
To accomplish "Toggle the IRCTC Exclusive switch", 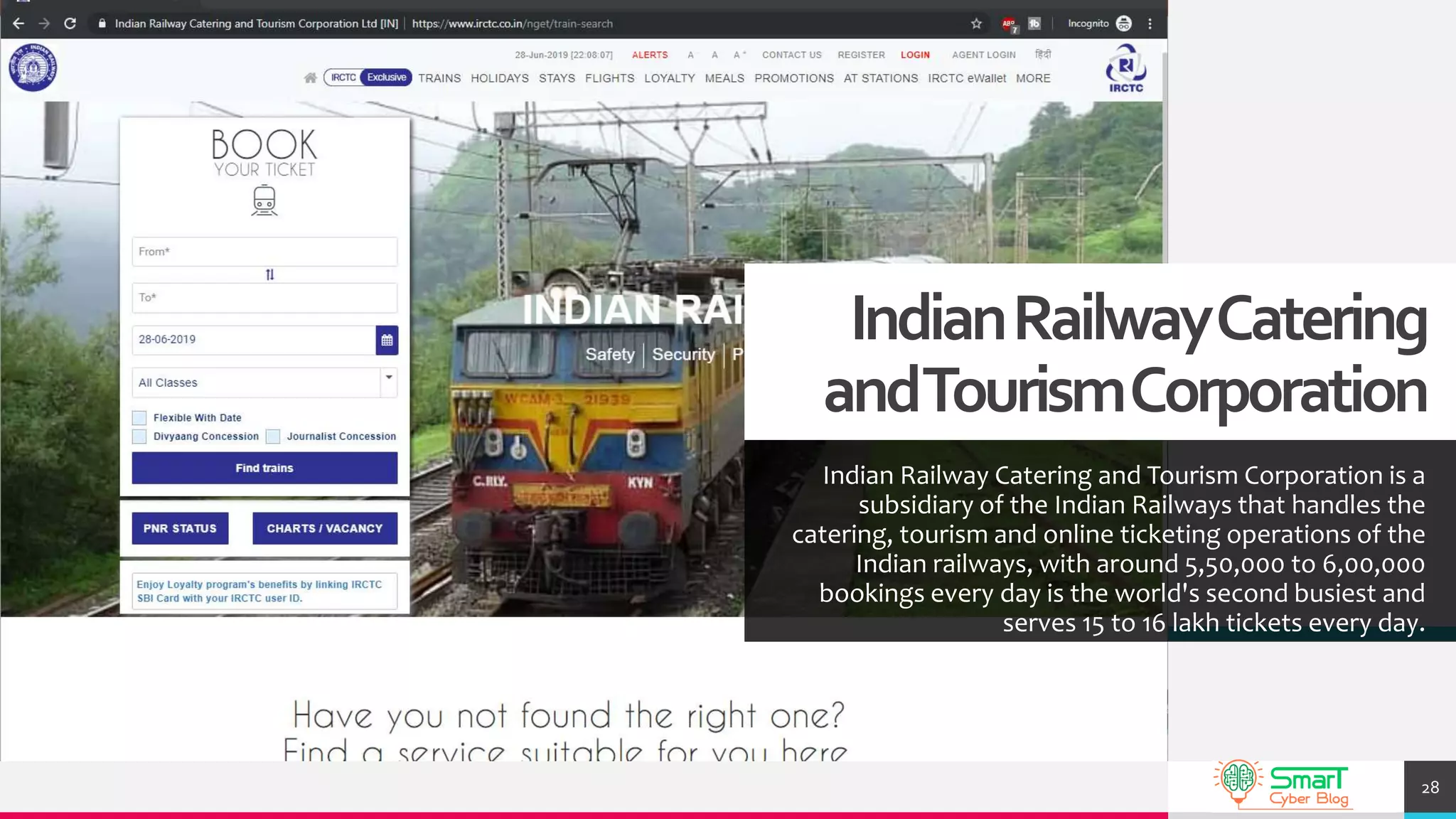I will click(x=368, y=77).
